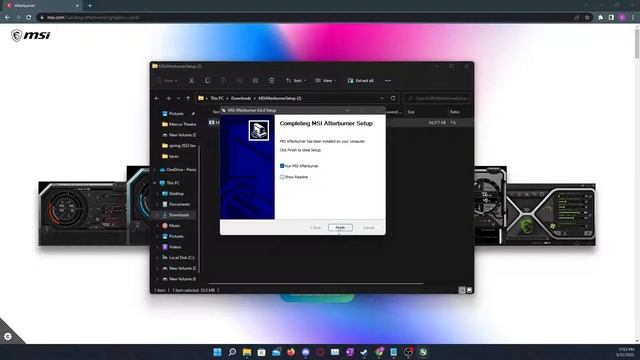Click the Explorer search box
The height and width of the screenshot is (360, 640).
(437, 98)
